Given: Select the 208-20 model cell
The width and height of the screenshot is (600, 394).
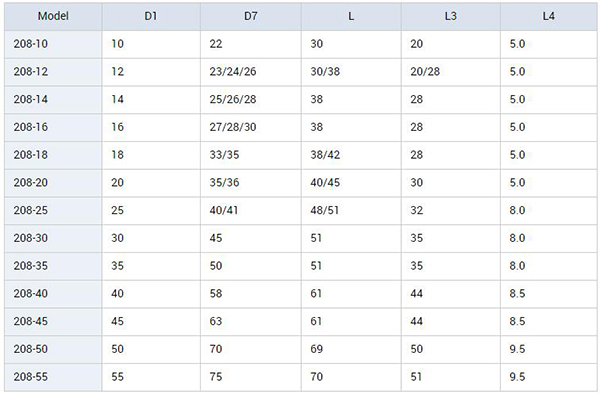Looking at the screenshot, I should 53,183.
